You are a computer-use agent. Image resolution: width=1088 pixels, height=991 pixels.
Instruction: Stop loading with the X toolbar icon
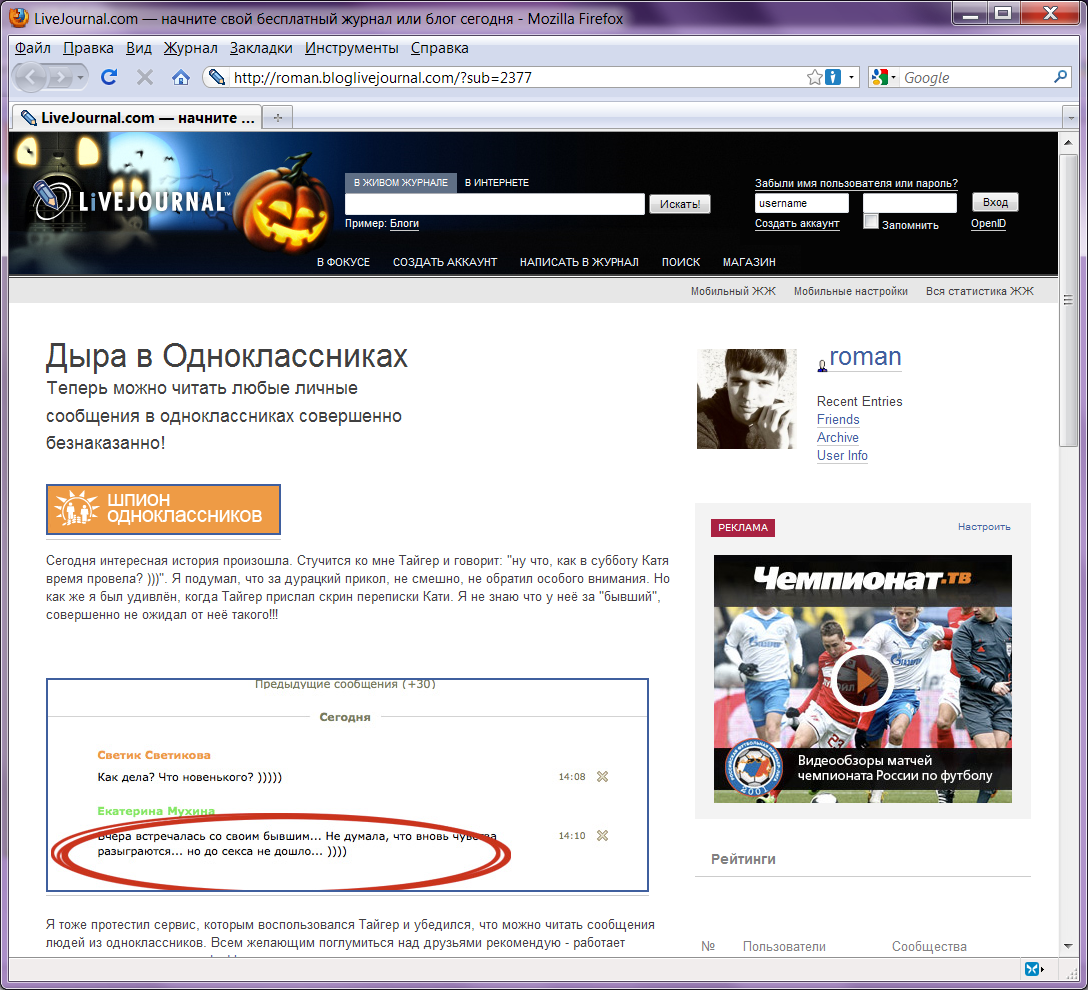(144, 77)
